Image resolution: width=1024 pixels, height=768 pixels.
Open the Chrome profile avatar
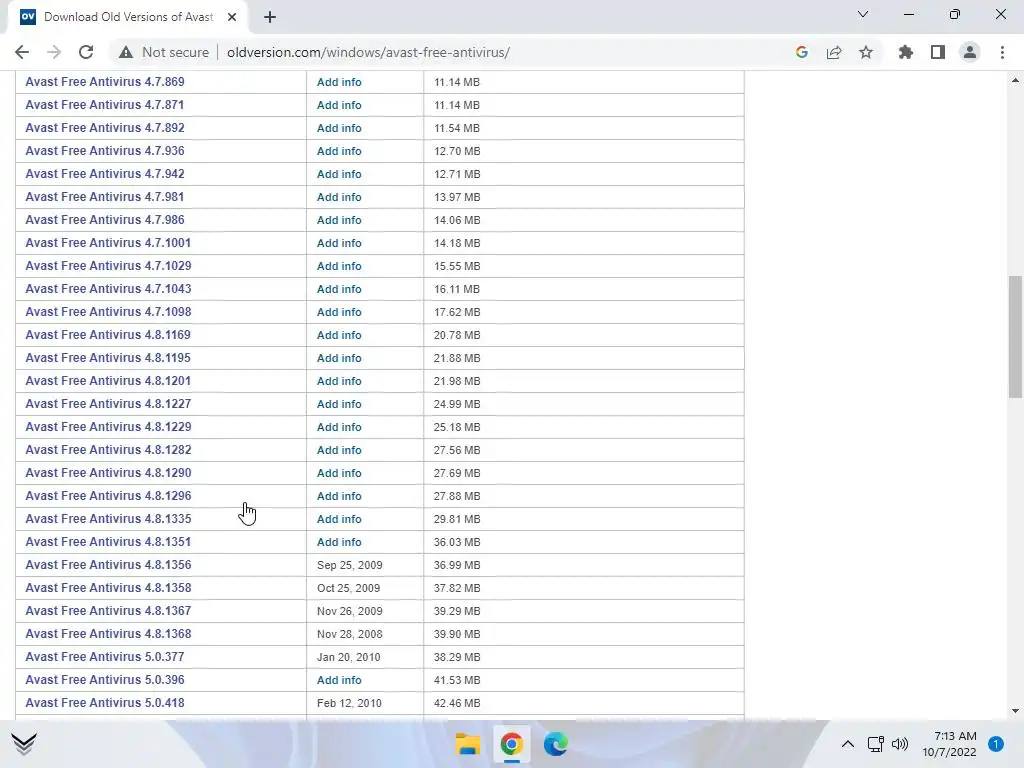coord(970,52)
